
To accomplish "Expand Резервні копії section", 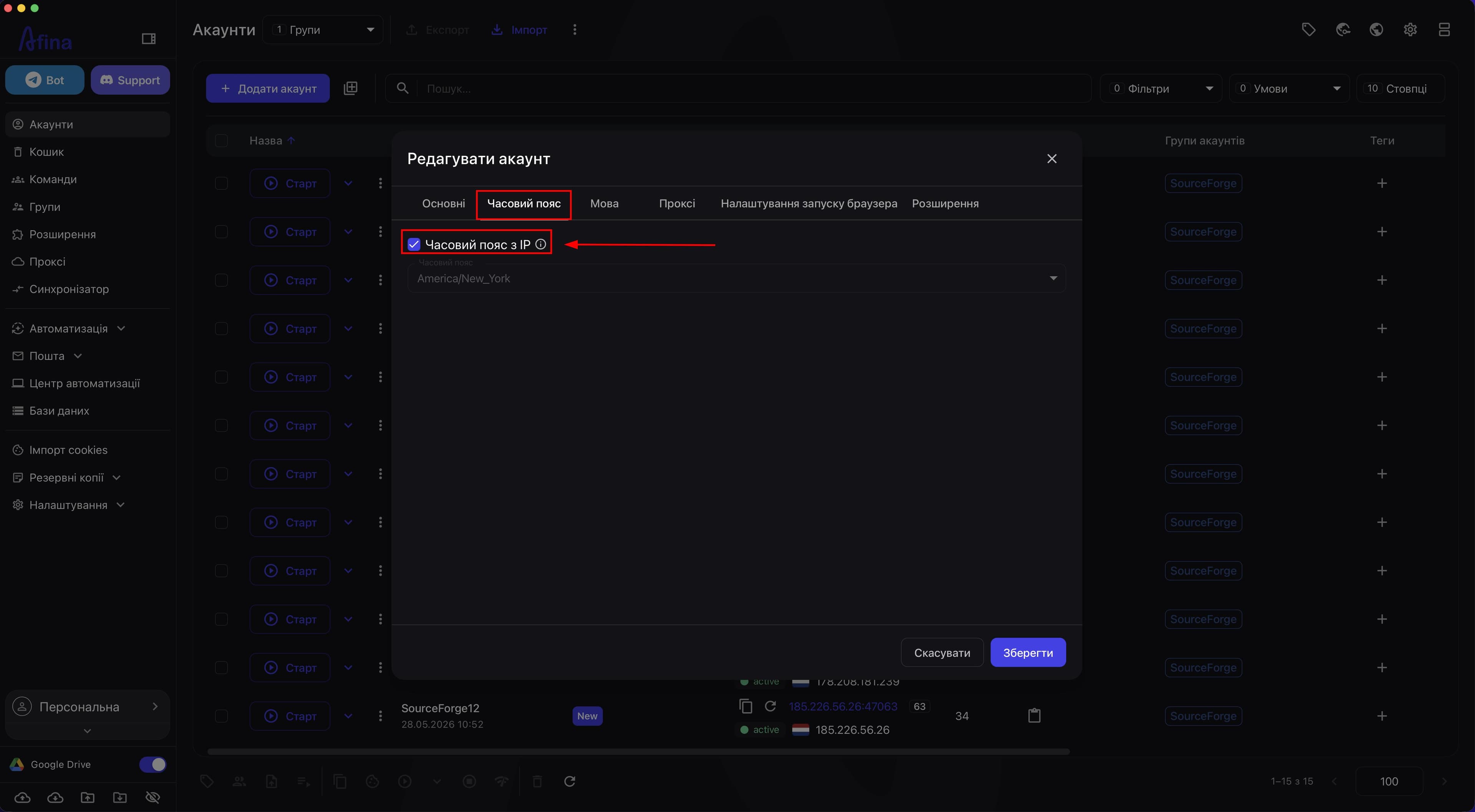I will pyautogui.click(x=88, y=477).
